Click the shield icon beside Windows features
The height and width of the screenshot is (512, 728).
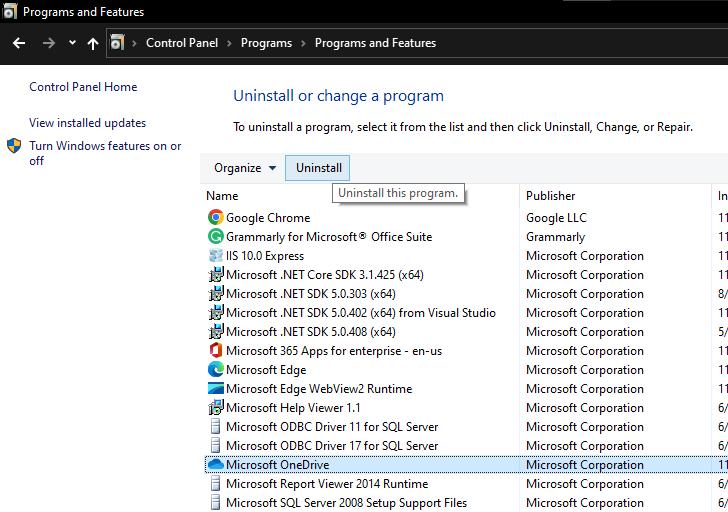tap(14, 146)
